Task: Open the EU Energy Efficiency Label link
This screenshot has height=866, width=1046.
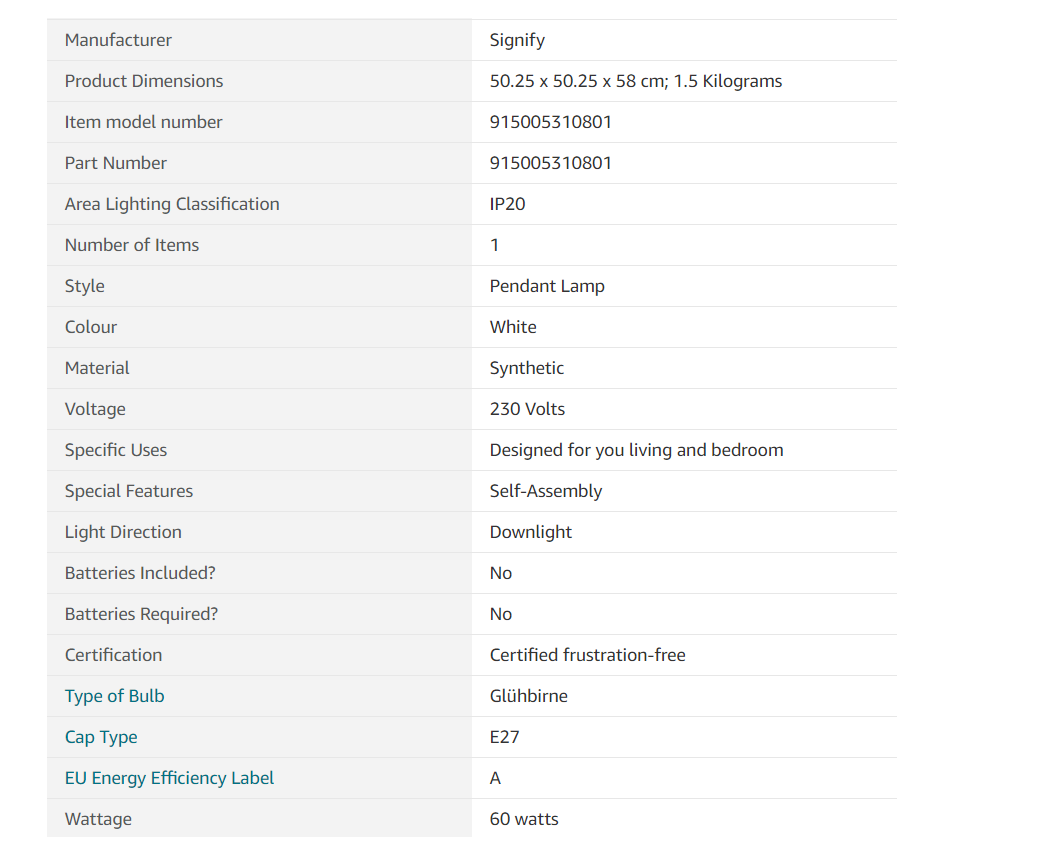Action: (169, 778)
